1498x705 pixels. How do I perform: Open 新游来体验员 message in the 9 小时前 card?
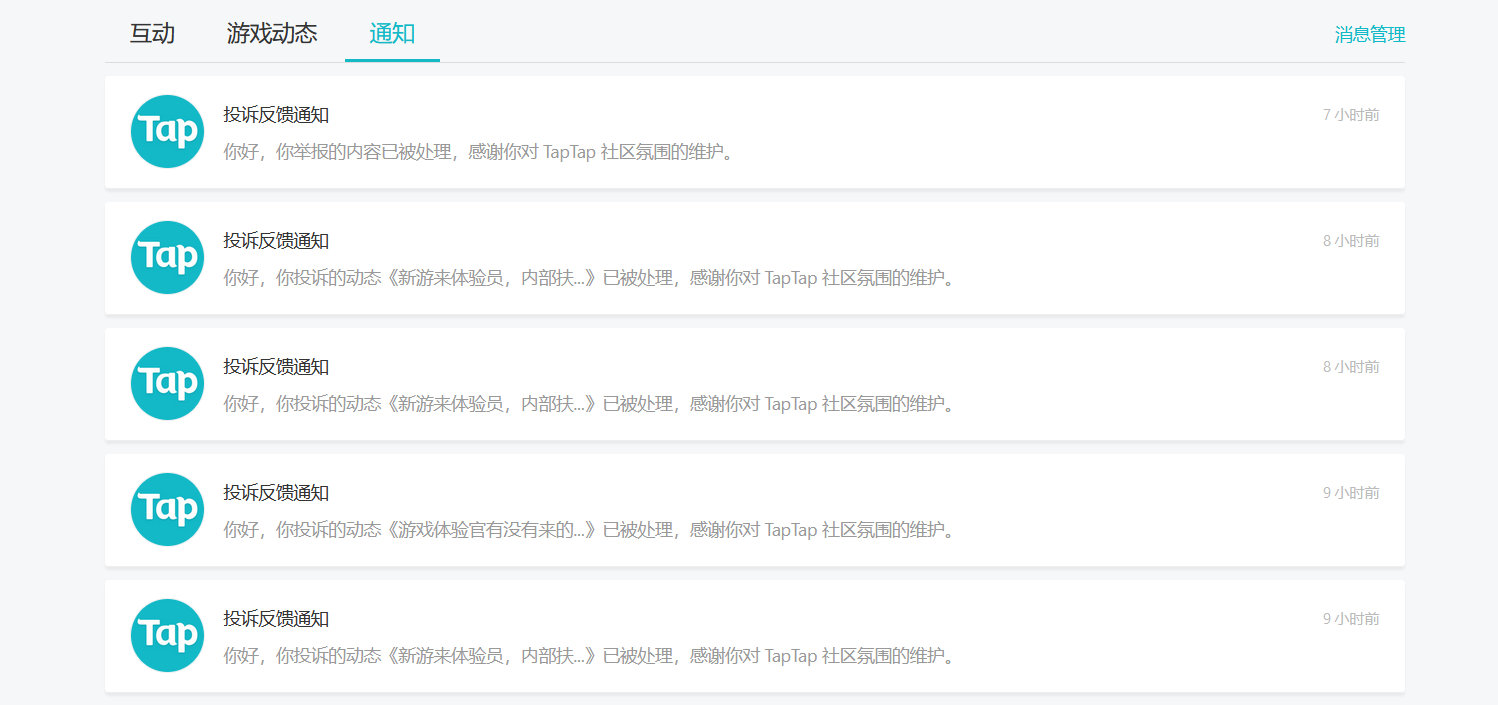[589, 656]
